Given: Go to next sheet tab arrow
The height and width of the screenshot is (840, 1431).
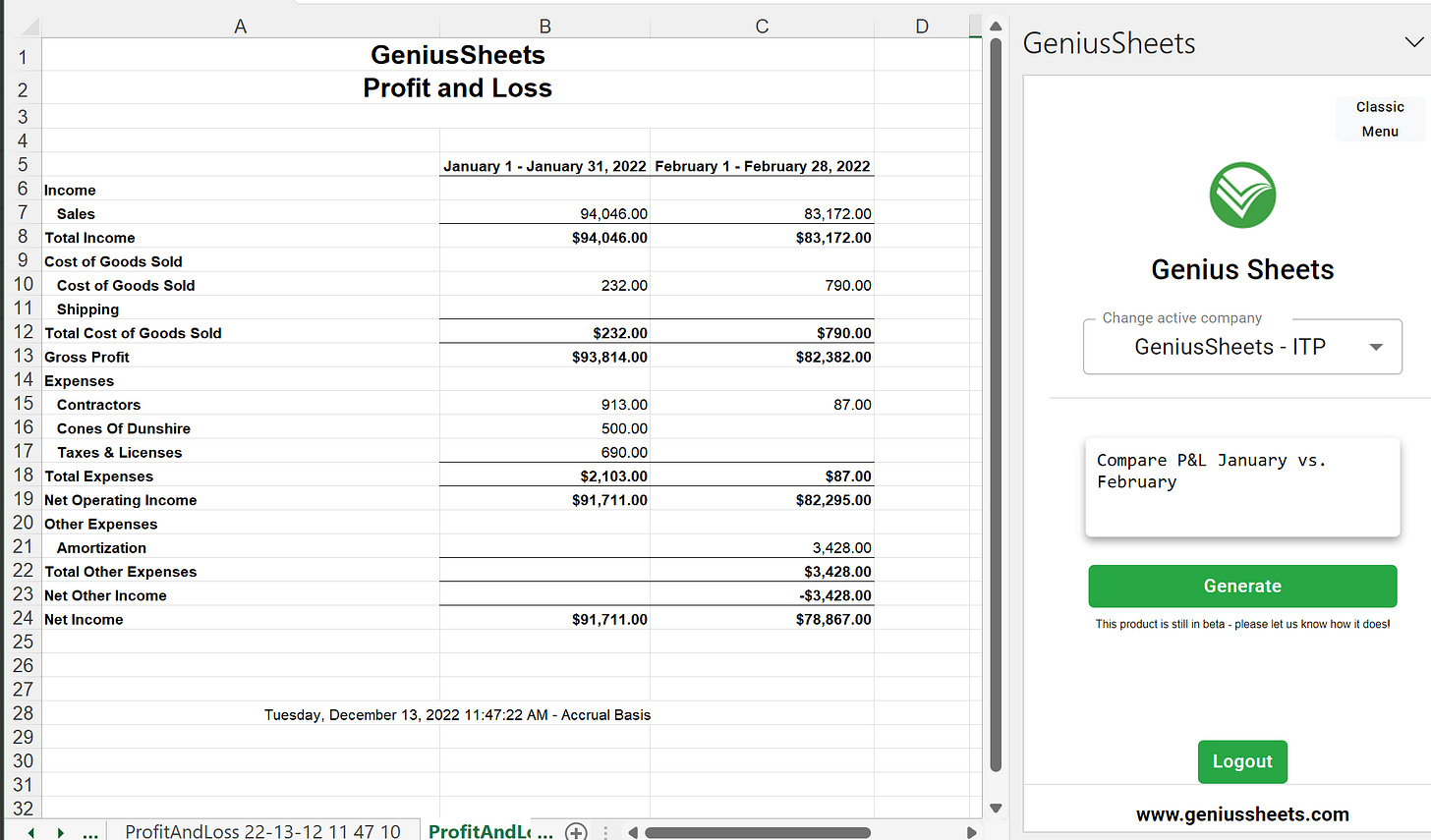Looking at the screenshot, I should click(61, 832).
